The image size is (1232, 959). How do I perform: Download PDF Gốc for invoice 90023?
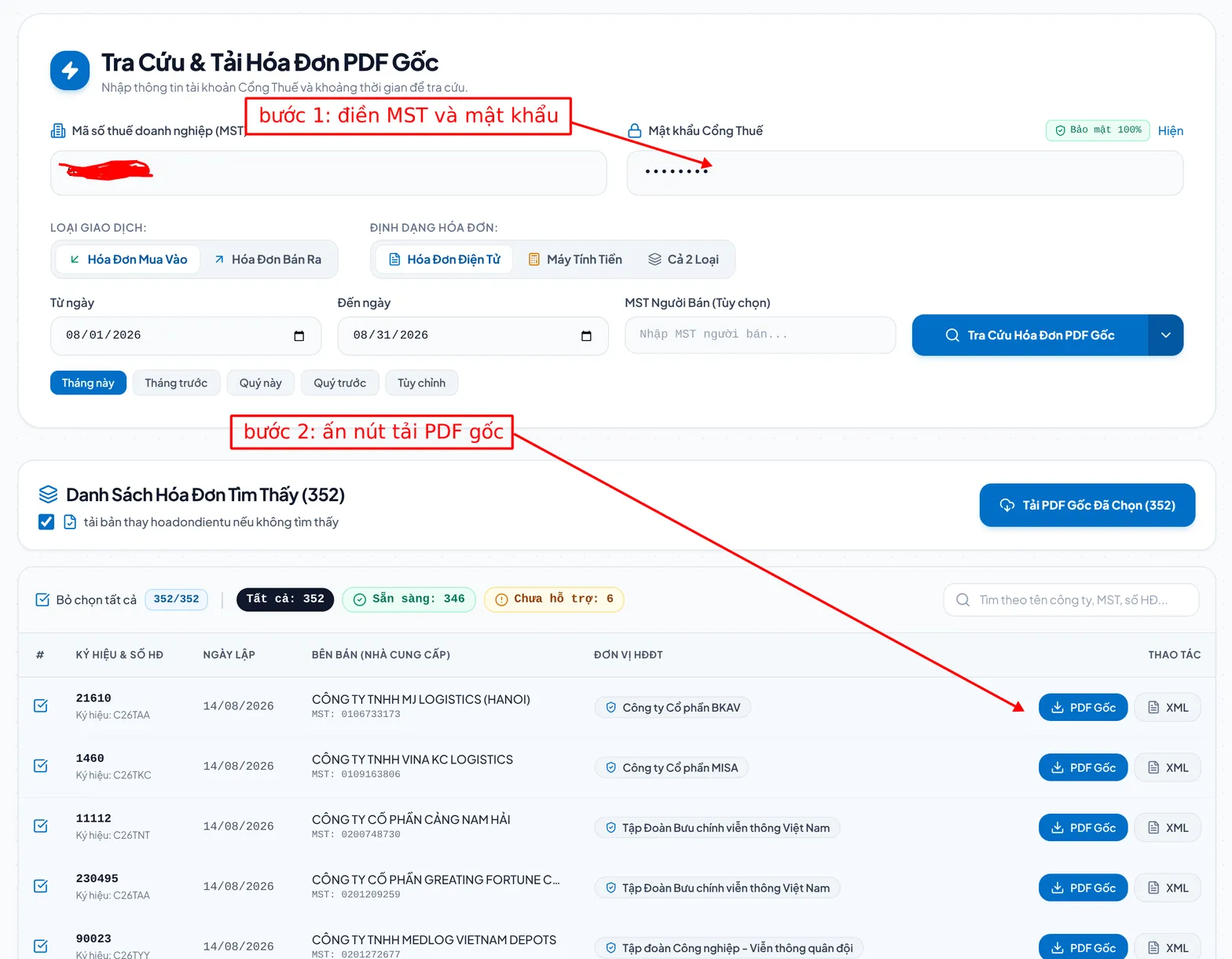[1083, 947]
